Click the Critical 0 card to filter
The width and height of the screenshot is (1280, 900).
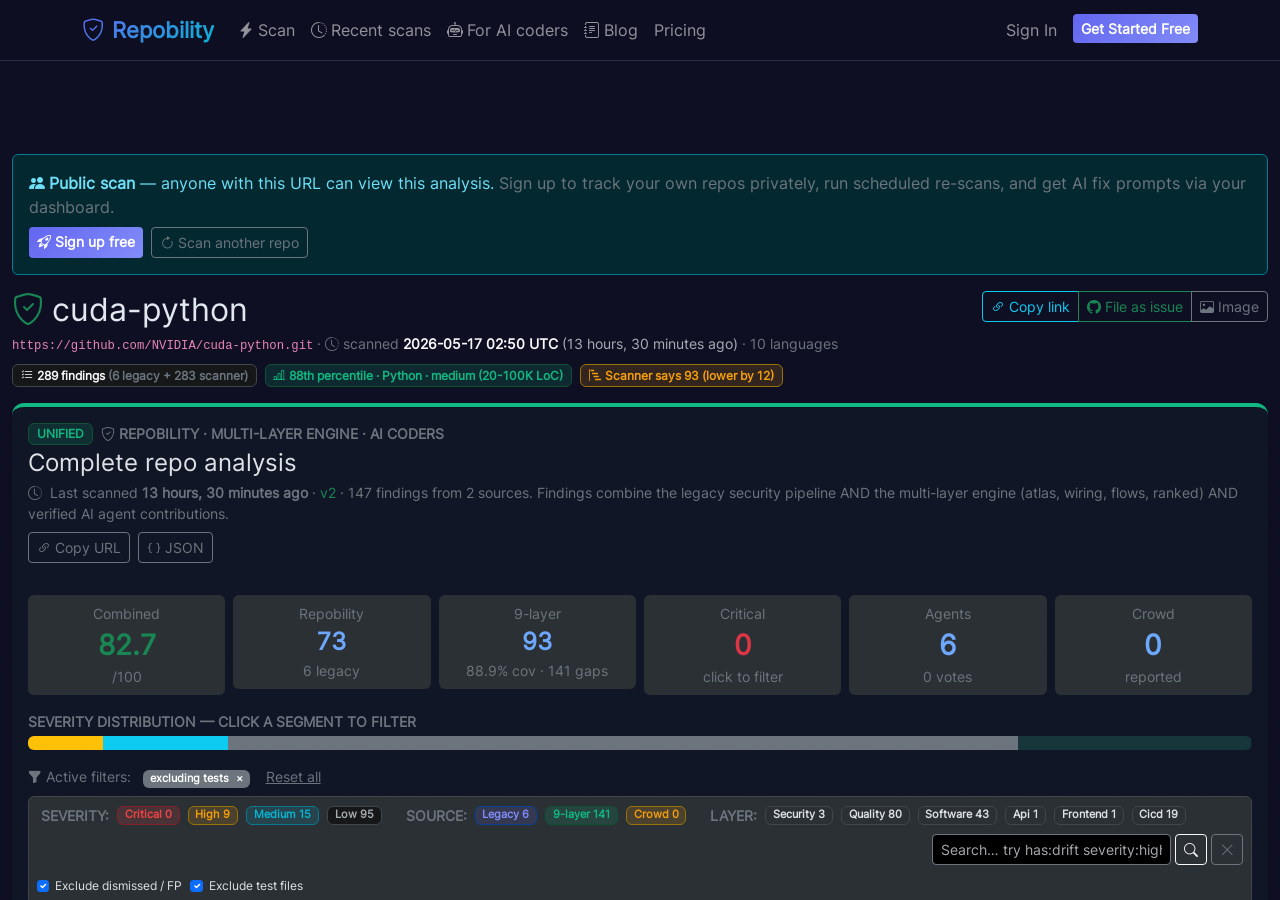(742, 645)
